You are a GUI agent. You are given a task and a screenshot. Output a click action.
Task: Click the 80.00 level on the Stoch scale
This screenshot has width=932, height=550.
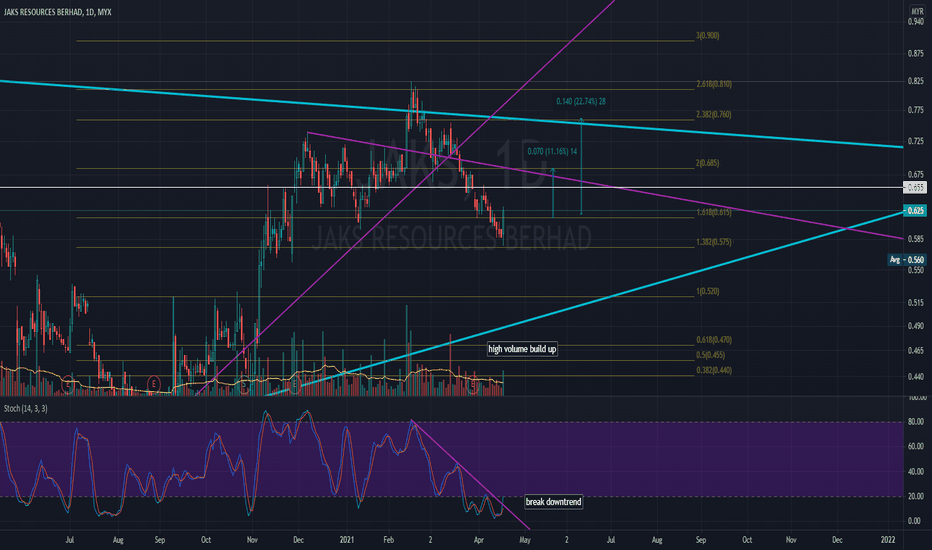point(915,422)
